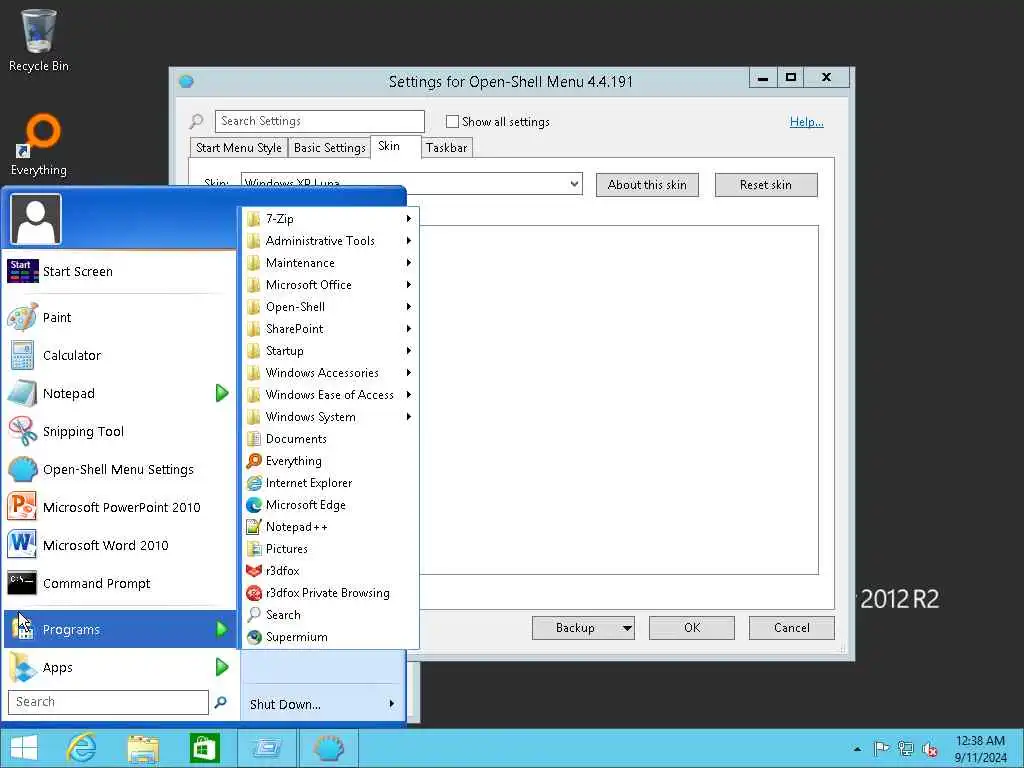The height and width of the screenshot is (768, 1024).
Task: Open Search item in Programs submenu
Action: click(x=330, y=615)
